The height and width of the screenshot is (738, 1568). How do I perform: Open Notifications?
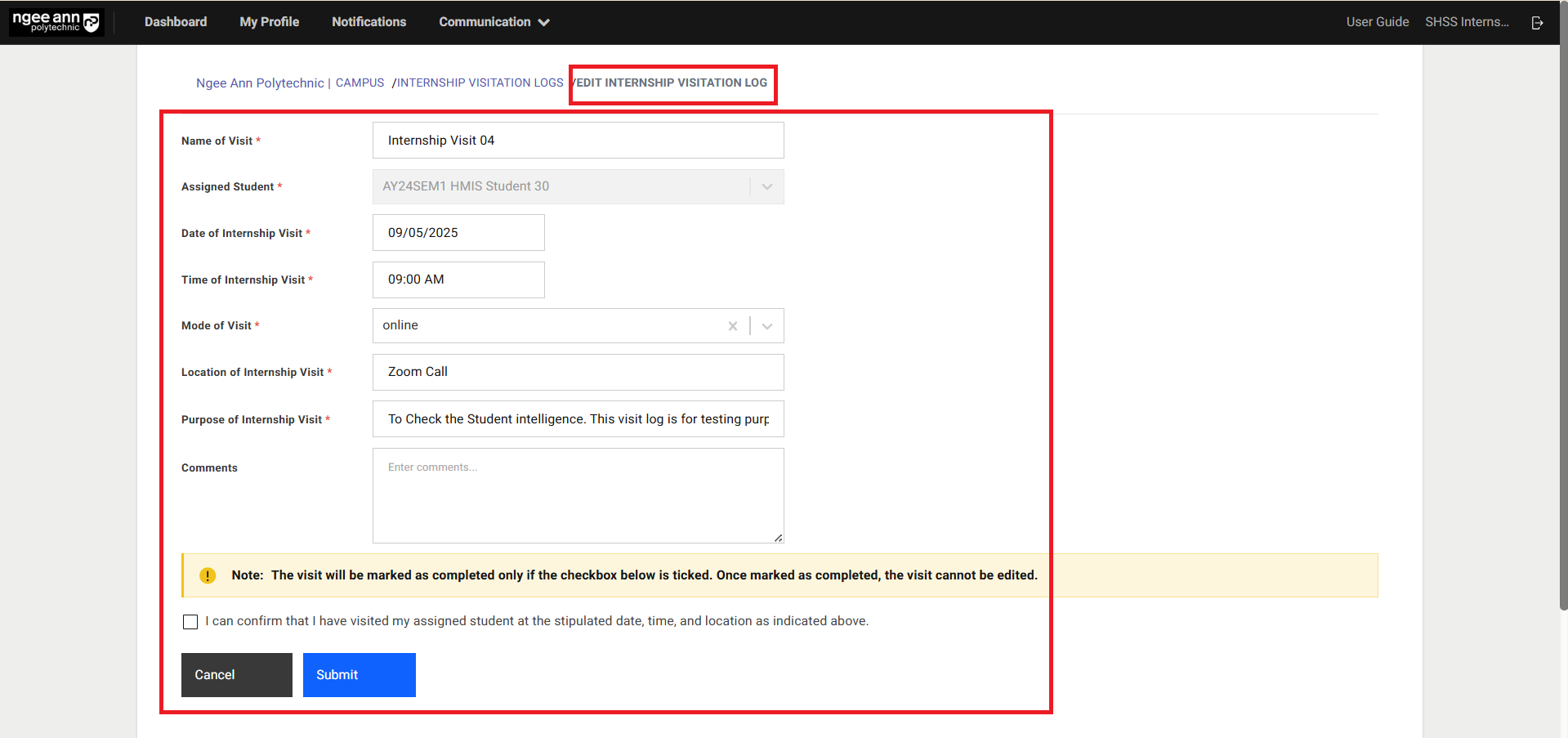coord(369,22)
